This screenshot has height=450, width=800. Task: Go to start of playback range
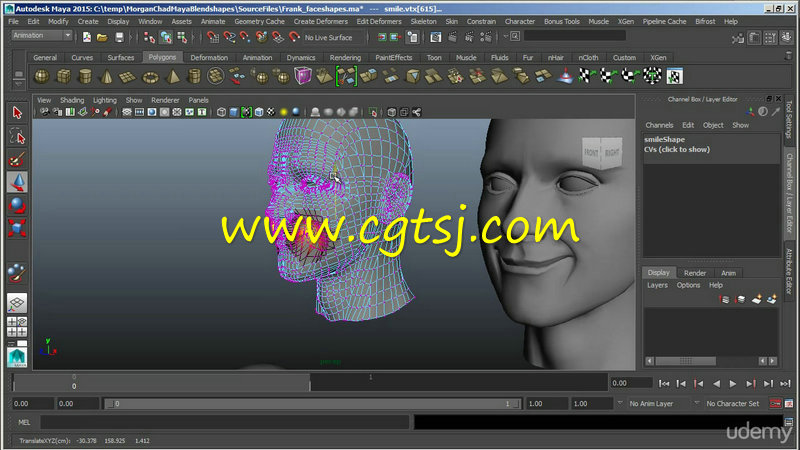(664, 384)
